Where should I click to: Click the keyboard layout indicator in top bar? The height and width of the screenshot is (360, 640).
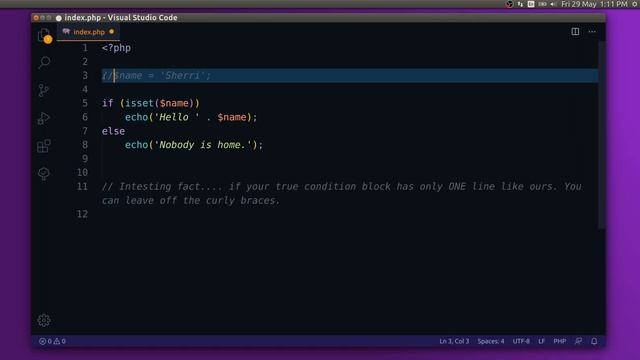tap(531, 4)
